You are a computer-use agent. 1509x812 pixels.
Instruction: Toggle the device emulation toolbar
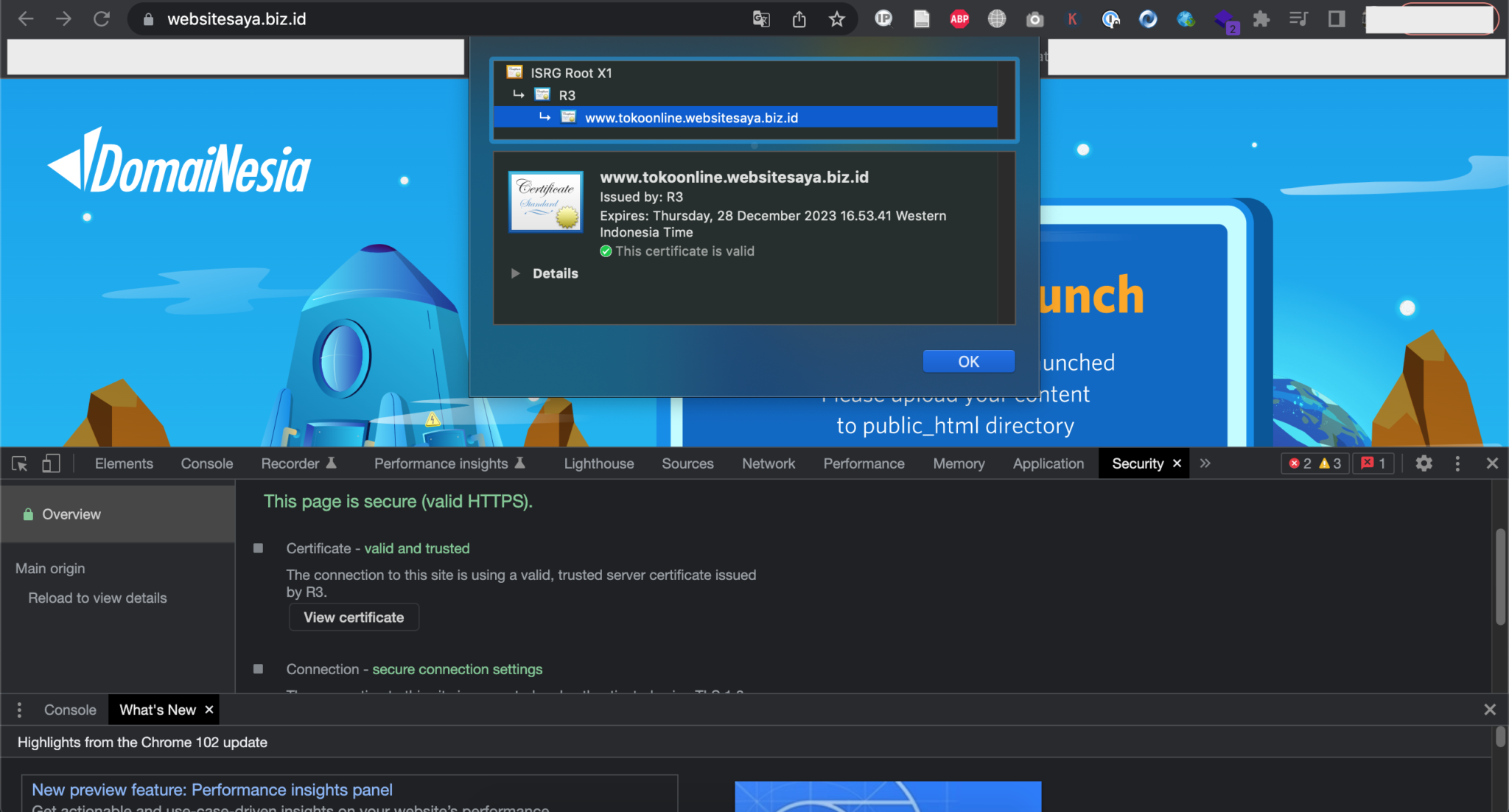click(51, 463)
